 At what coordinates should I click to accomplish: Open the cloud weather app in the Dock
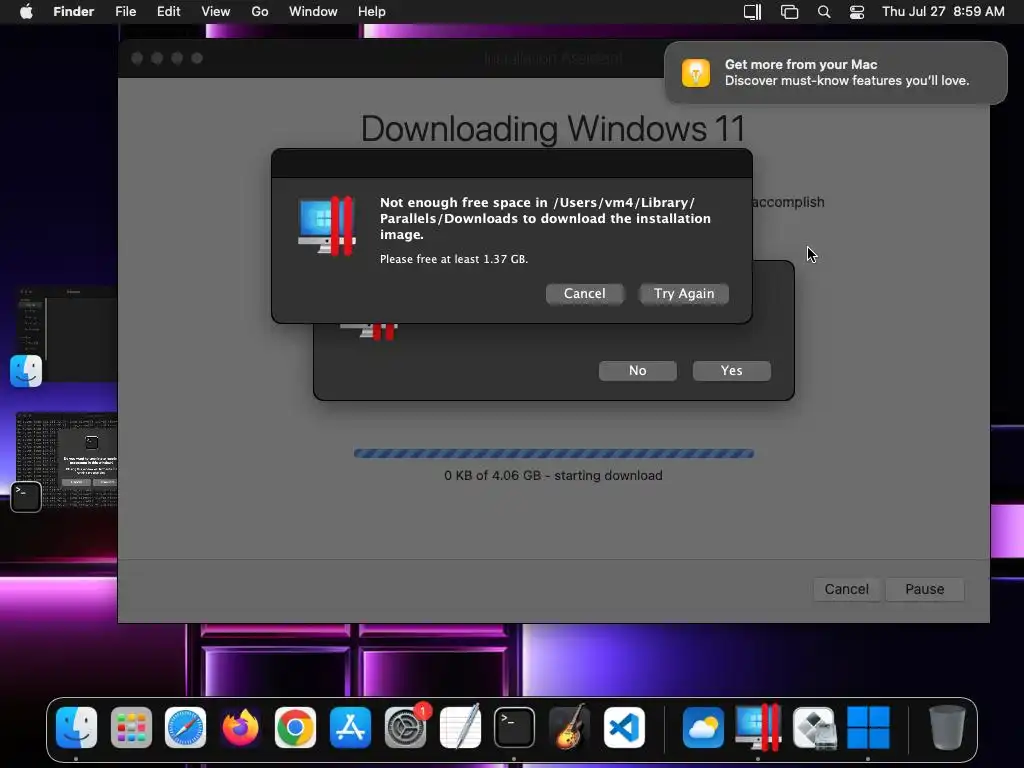[x=703, y=728]
